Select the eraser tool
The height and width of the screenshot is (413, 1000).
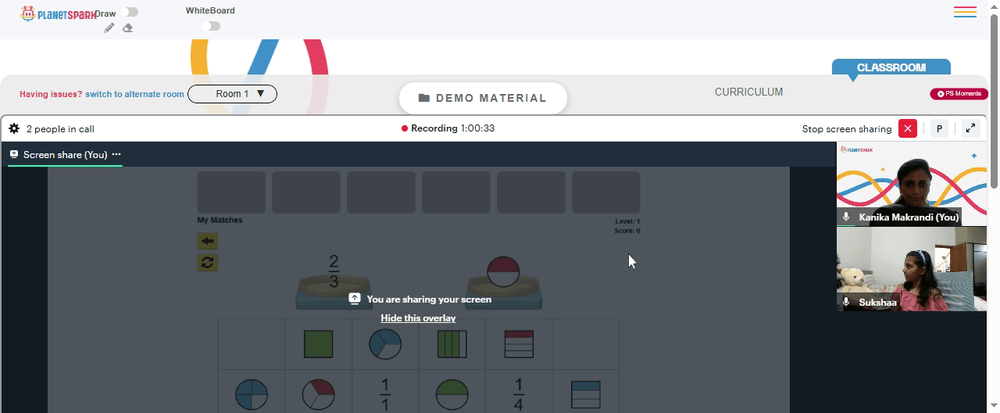[x=128, y=28]
